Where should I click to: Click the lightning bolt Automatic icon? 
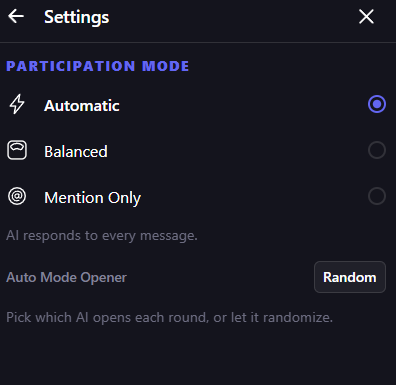17,104
